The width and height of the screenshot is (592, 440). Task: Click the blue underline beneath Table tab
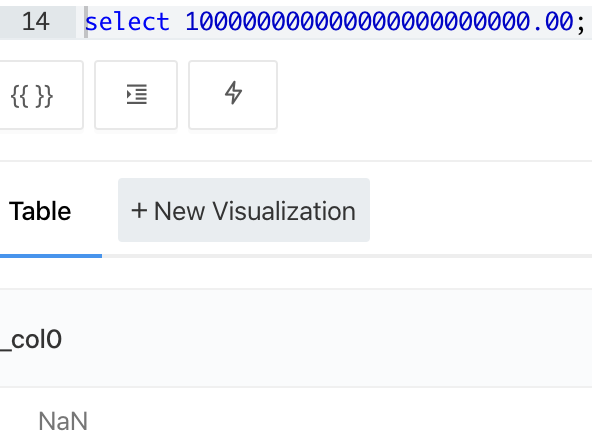(x=51, y=256)
